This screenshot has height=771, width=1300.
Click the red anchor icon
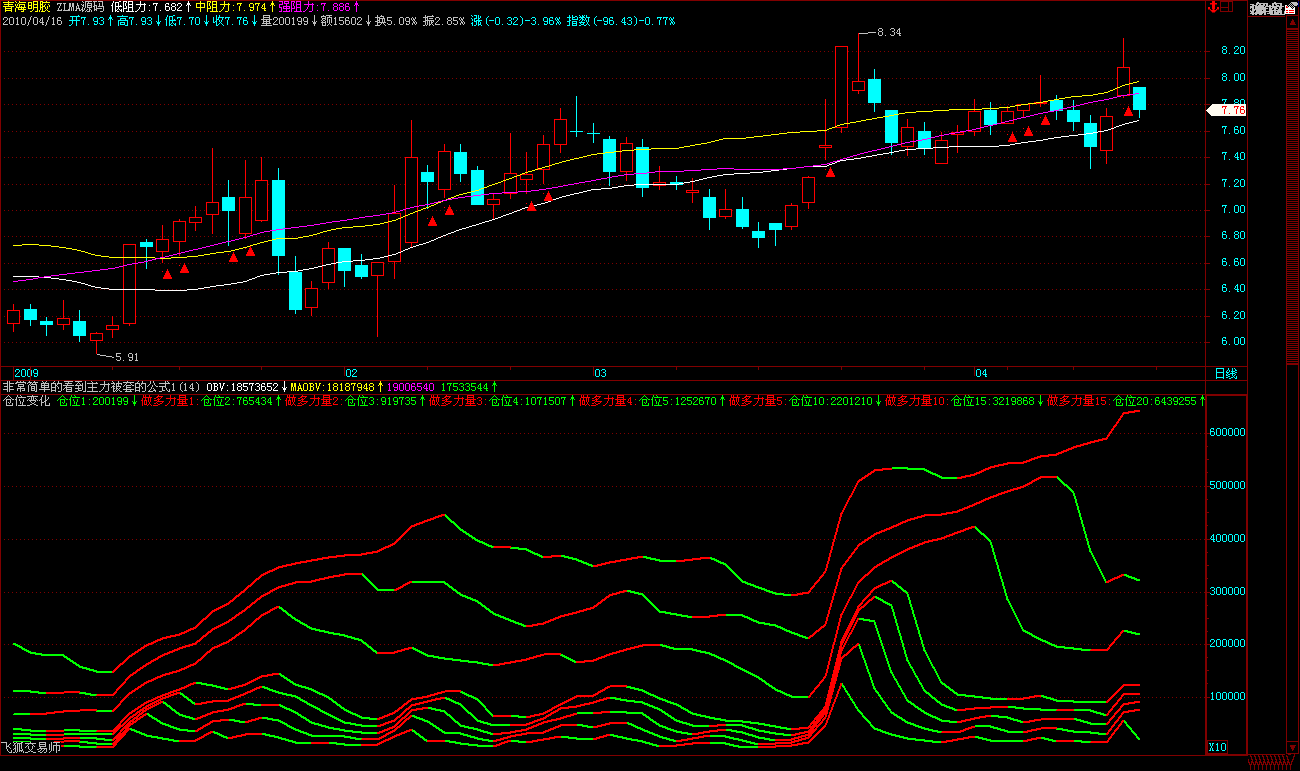click(1215, 8)
